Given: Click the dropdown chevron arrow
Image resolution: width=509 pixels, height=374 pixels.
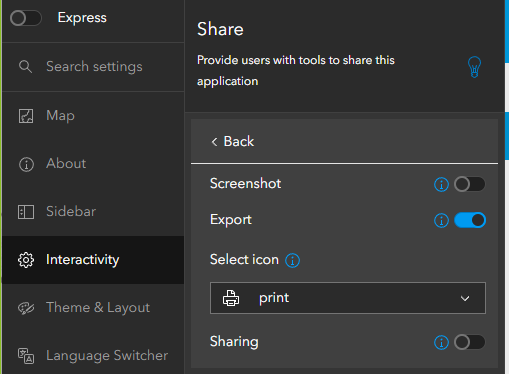Looking at the screenshot, I should pos(465,298).
